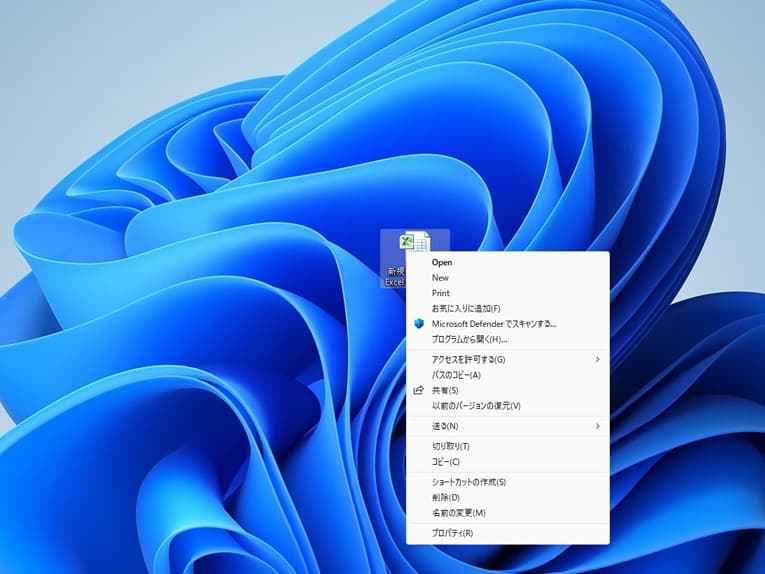This screenshot has width=765, height=574.
Task: Choose Print from the context menu
Action: pos(441,293)
